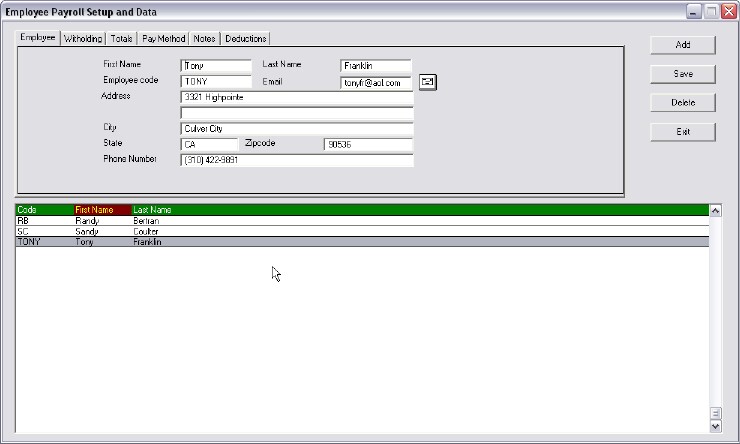Screen dimensions: 740x444
Task: Delete the current employee record
Action: pyautogui.click(x=682, y=103)
